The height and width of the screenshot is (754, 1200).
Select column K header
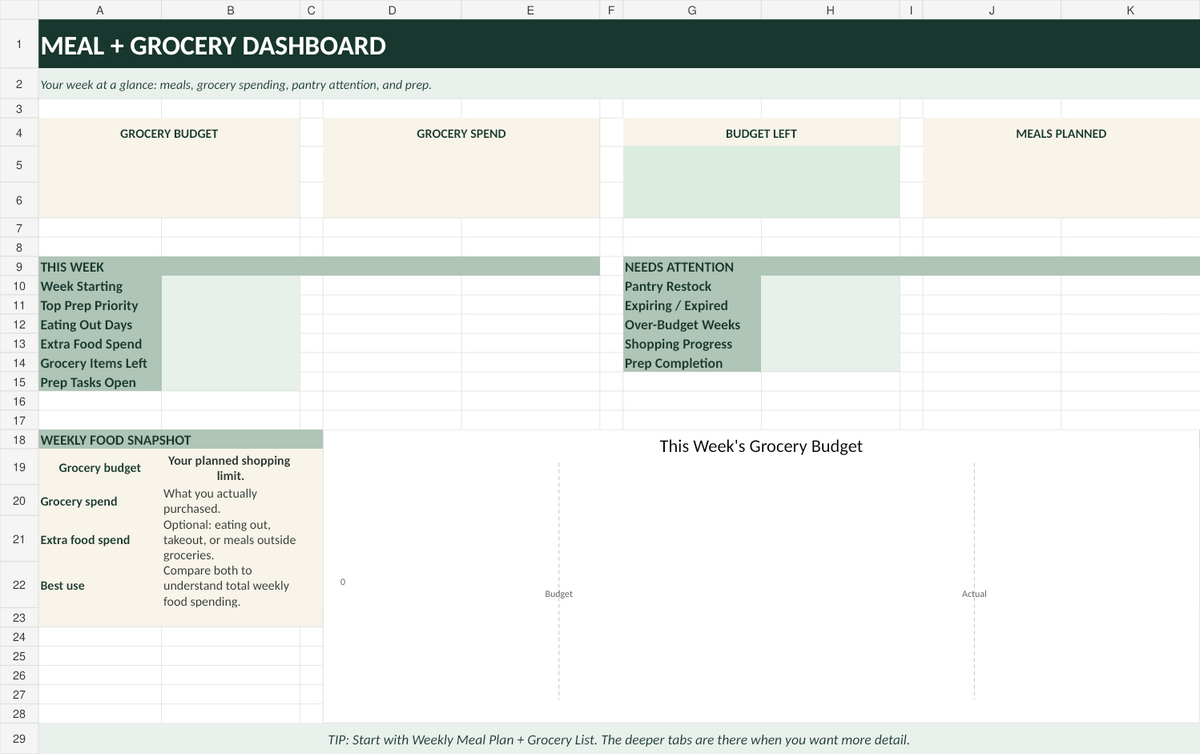tap(1130, 10)
